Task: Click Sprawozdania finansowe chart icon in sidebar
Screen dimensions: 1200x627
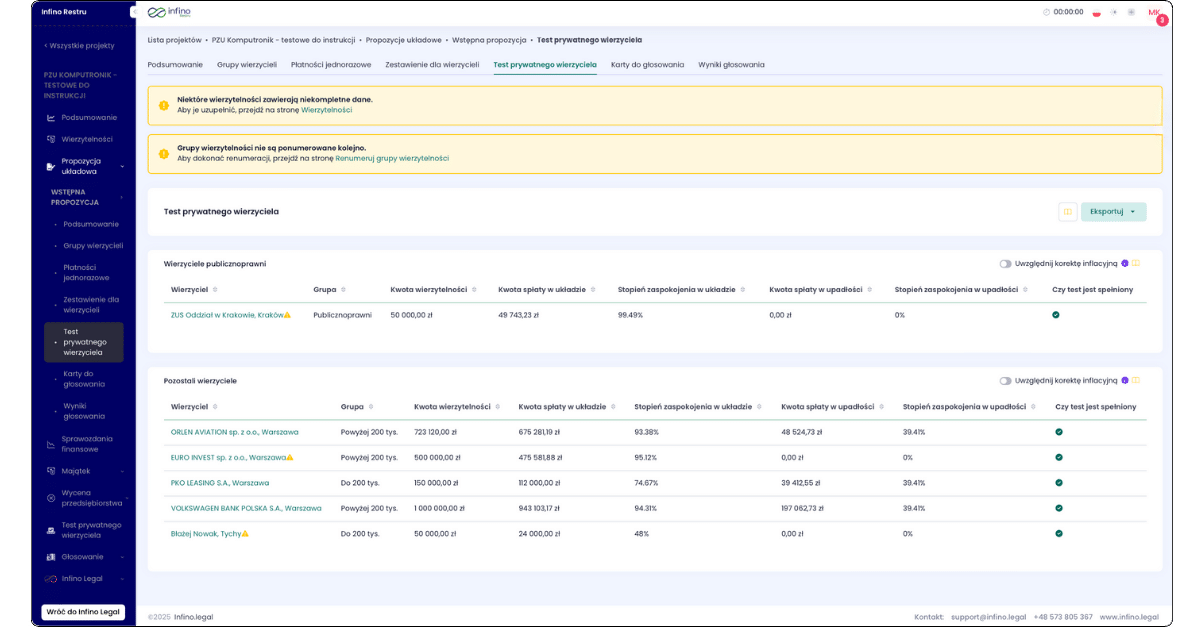Action: [51, 444]
